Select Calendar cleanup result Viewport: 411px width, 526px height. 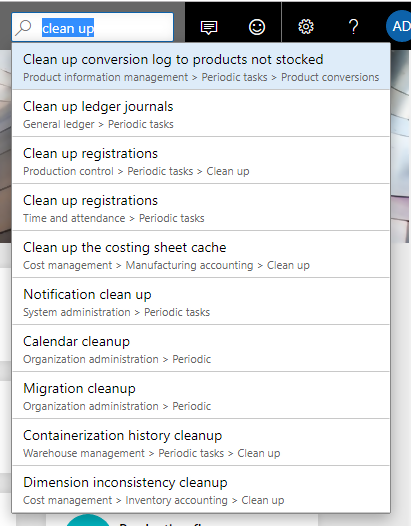pyautogui.click(x=201, y=349)
